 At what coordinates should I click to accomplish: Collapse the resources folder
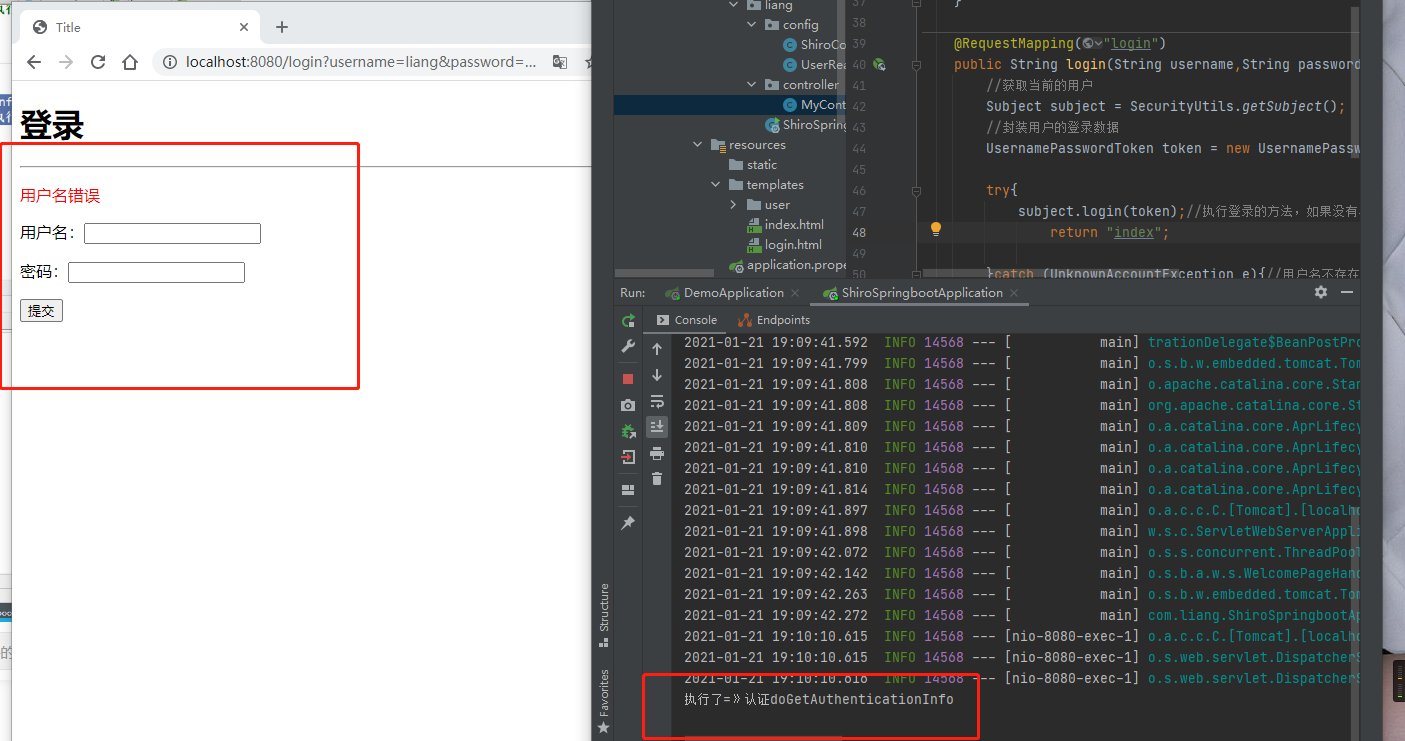[x=698, y=145]
